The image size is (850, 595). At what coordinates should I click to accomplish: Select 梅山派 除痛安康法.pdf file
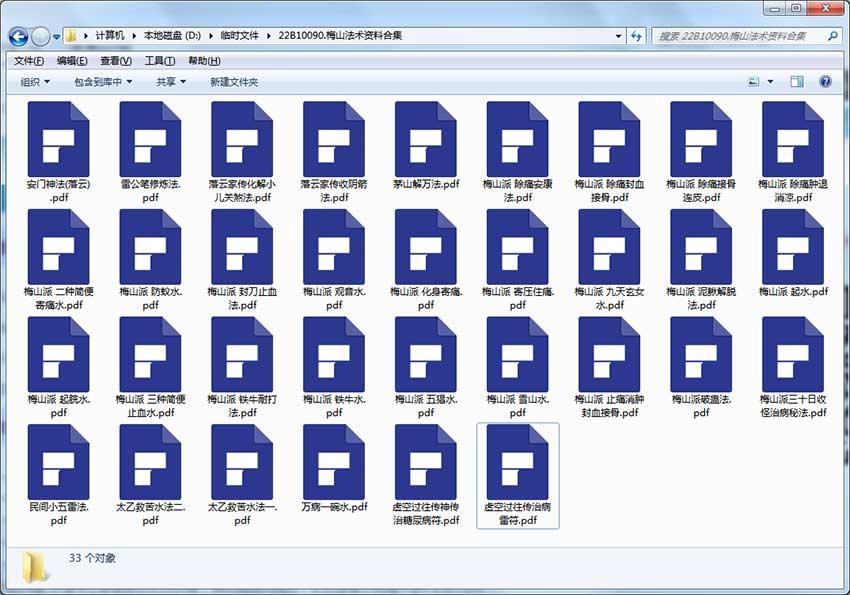click(518, 152)
